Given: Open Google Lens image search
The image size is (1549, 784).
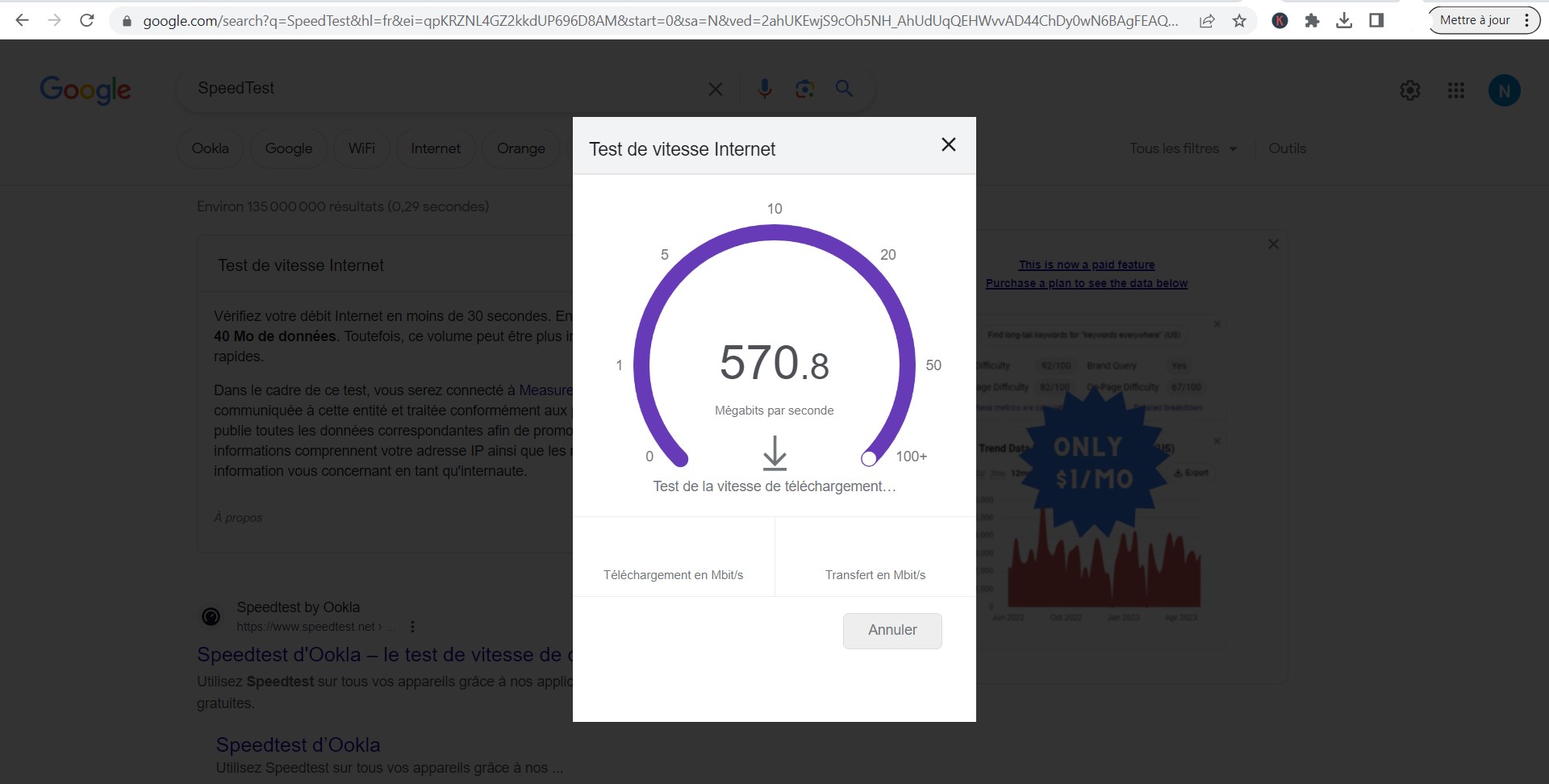Looking at the screenshot, I should pos(804,89).
